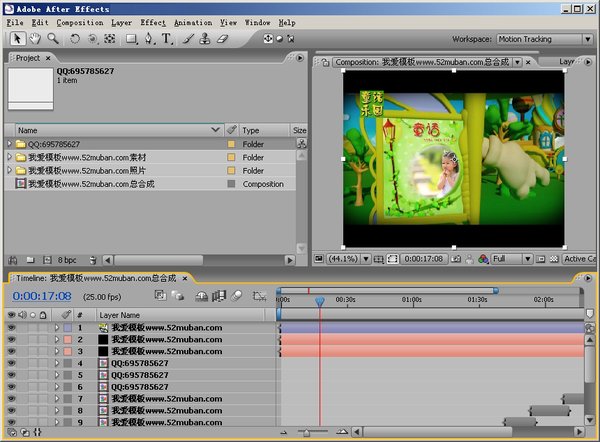Select the Pan Behind tool

(x=110, y=39)
